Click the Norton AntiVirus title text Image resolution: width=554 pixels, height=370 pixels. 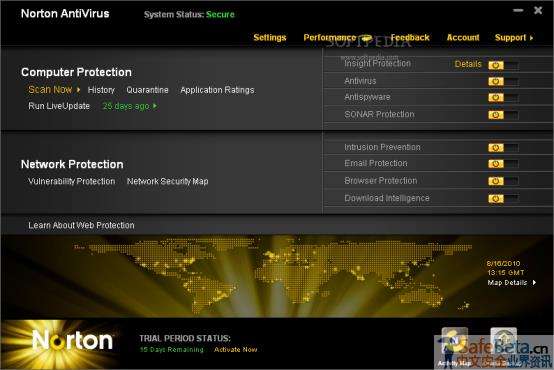coord(65,13)
